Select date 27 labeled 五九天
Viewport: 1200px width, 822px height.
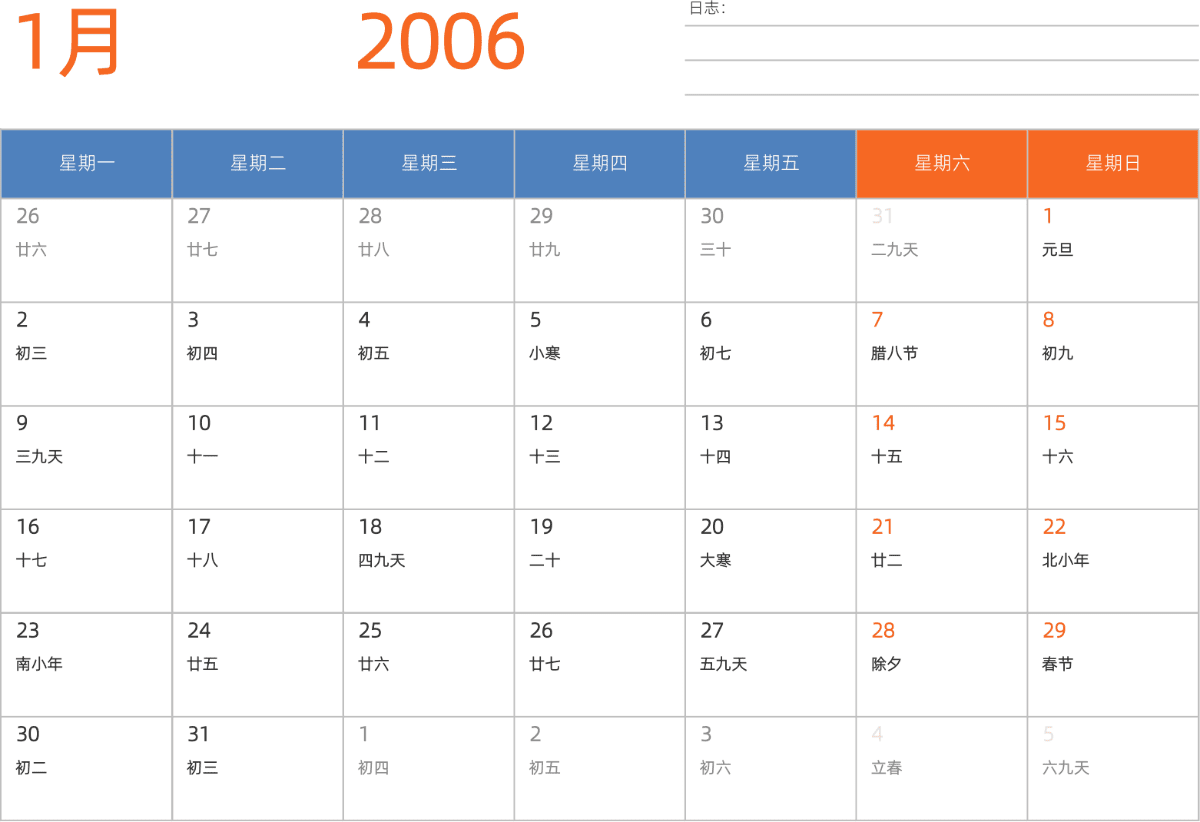coord(771,665)
